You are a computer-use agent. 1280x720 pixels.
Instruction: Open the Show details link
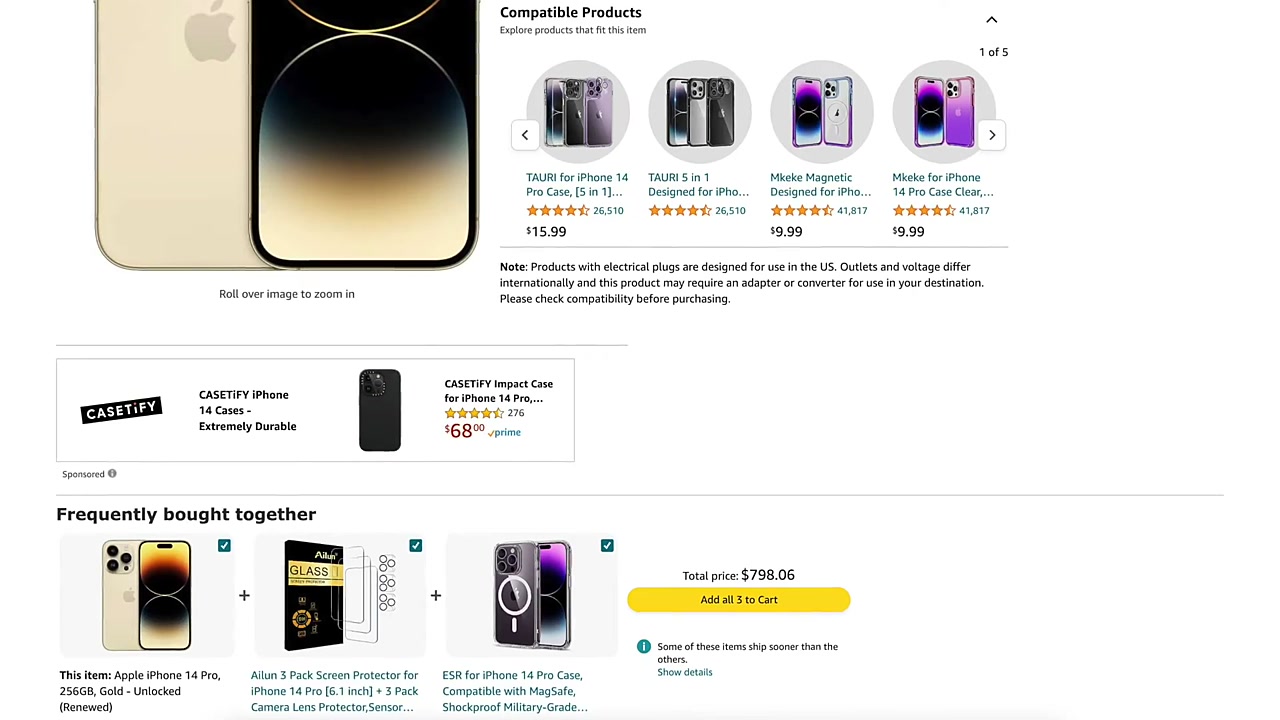(x=684, y=672)
